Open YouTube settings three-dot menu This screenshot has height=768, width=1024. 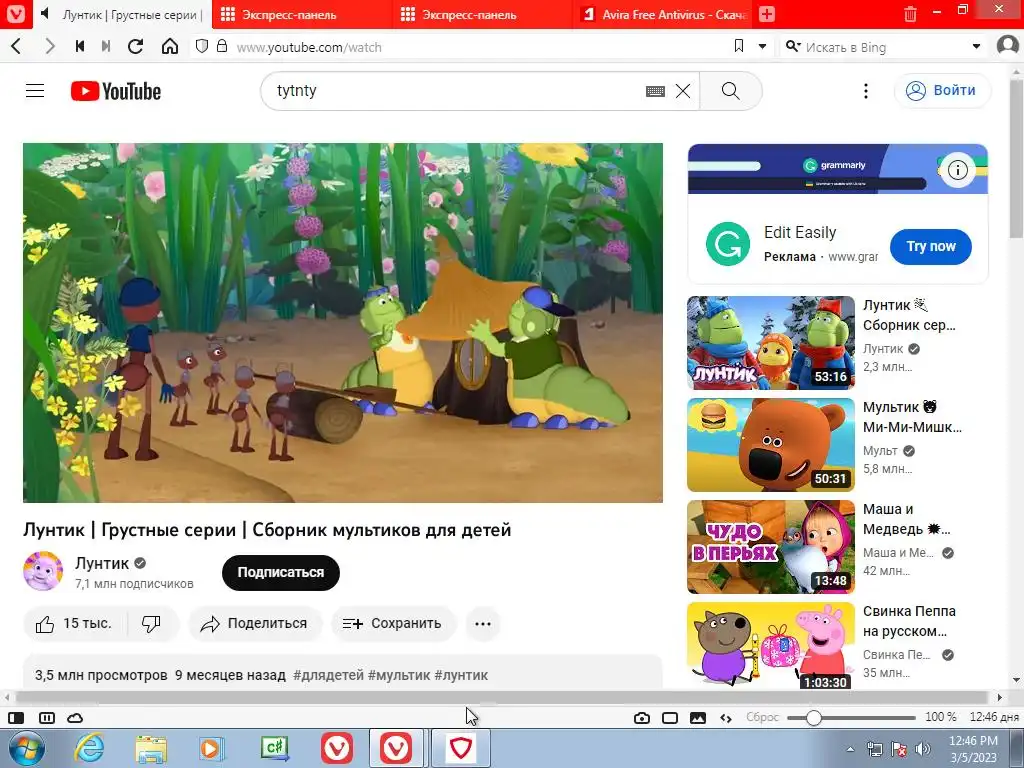[x=866, y=91]
